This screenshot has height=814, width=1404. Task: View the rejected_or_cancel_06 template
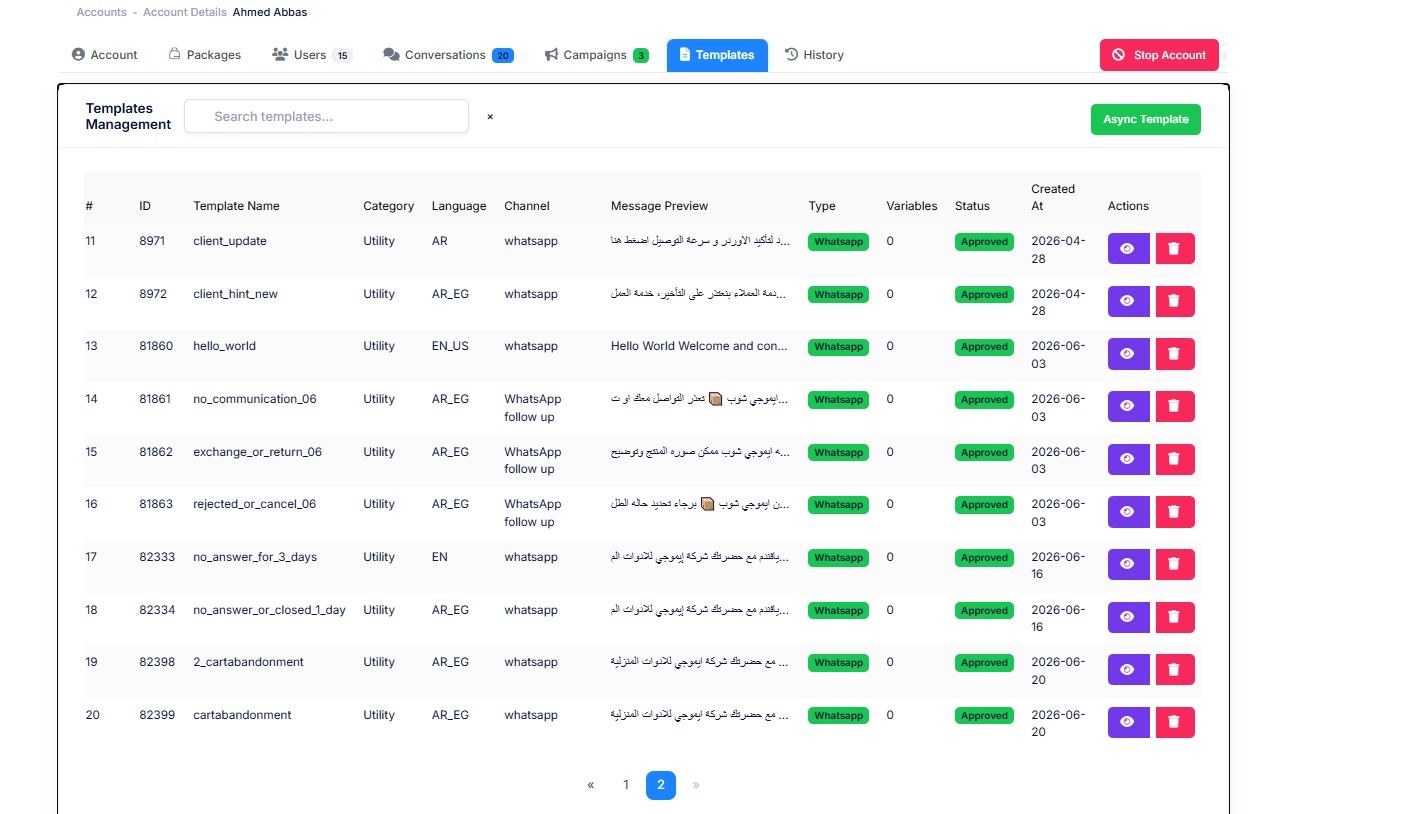pos(1128,512)
